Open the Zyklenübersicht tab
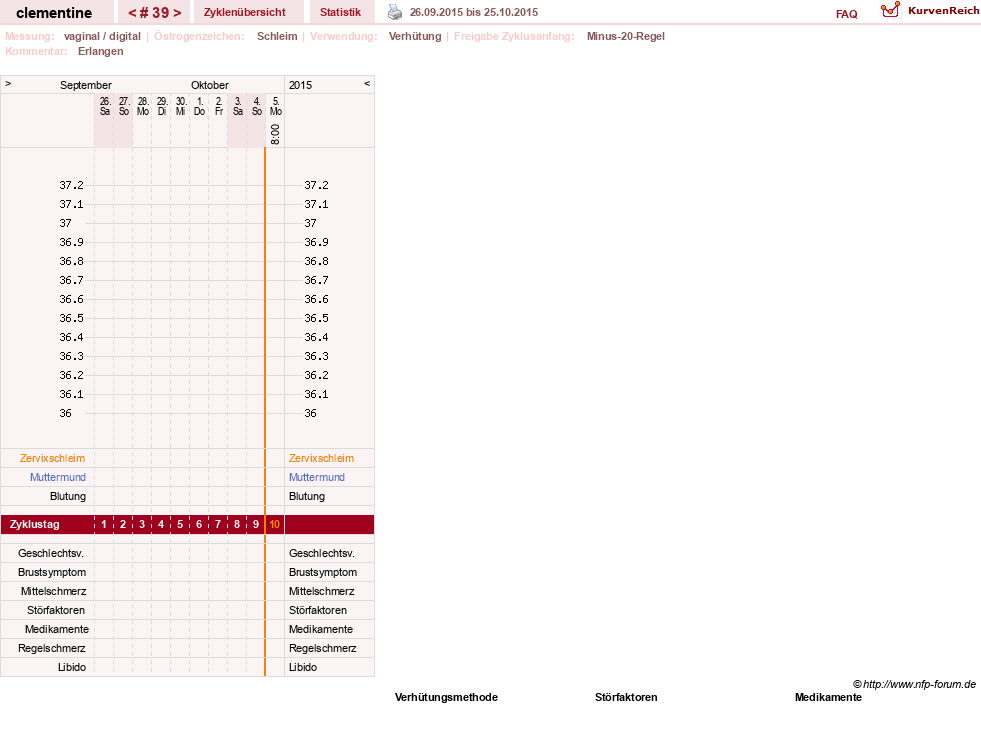Screen dimensions: 981x736 tap(245, 12)
